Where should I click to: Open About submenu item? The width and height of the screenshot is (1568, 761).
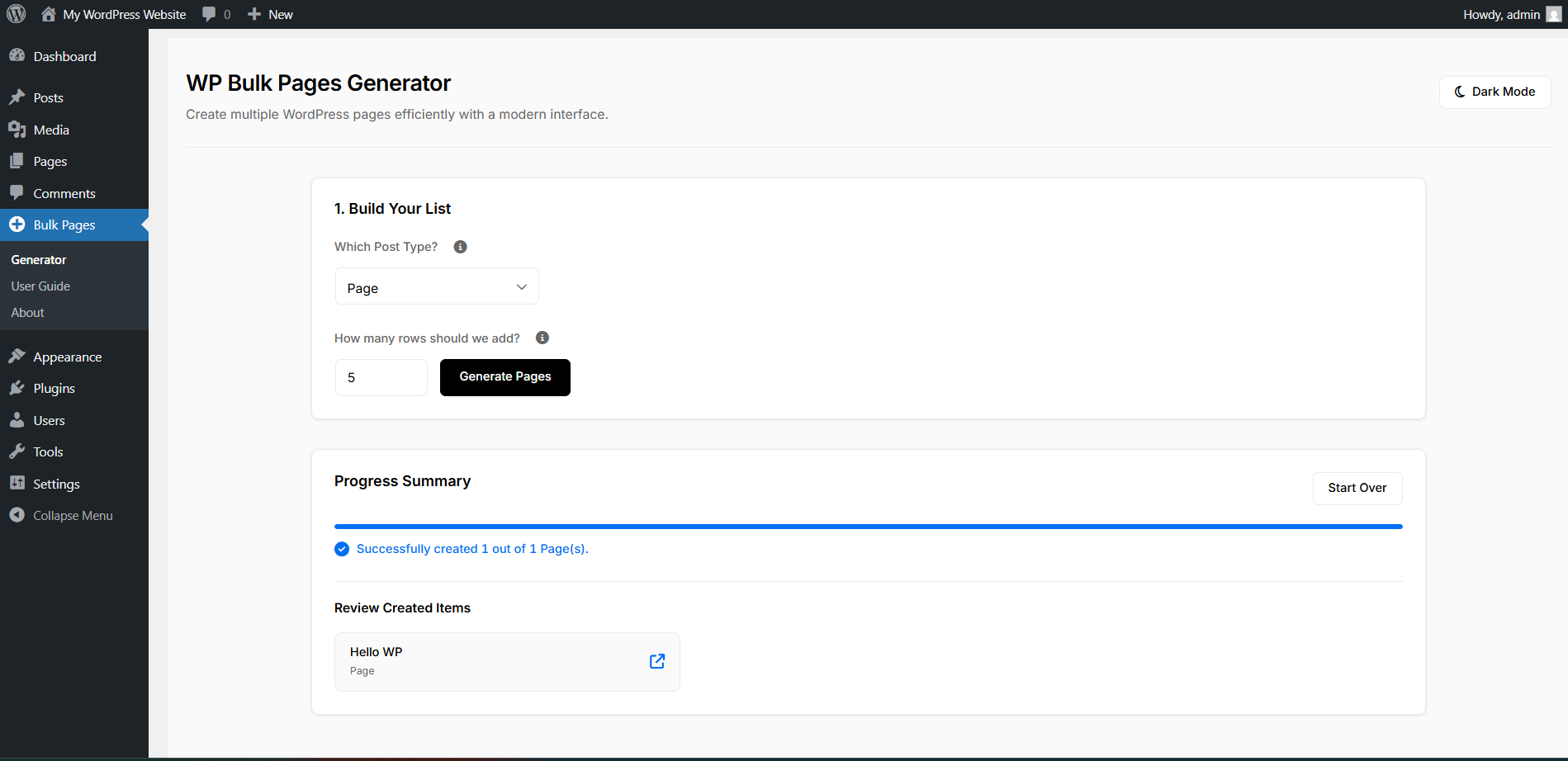click(27, 313)
